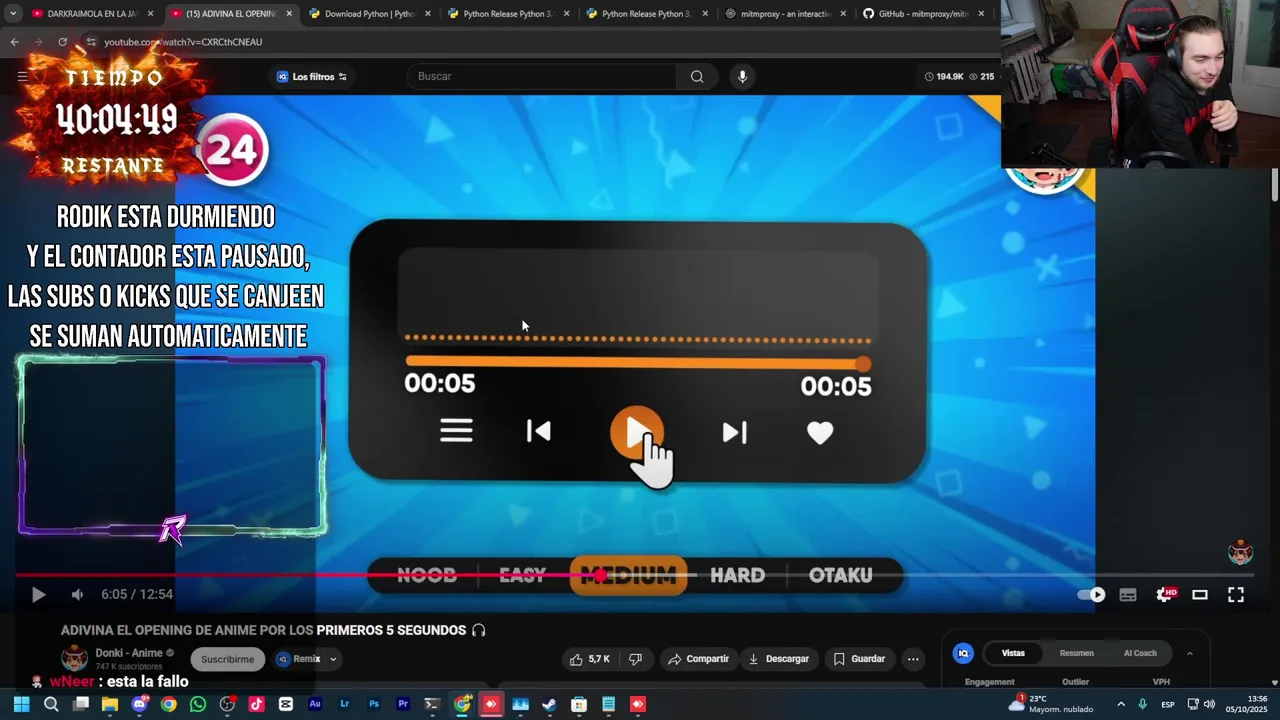Select the Vistas tab

(1013, 653)
